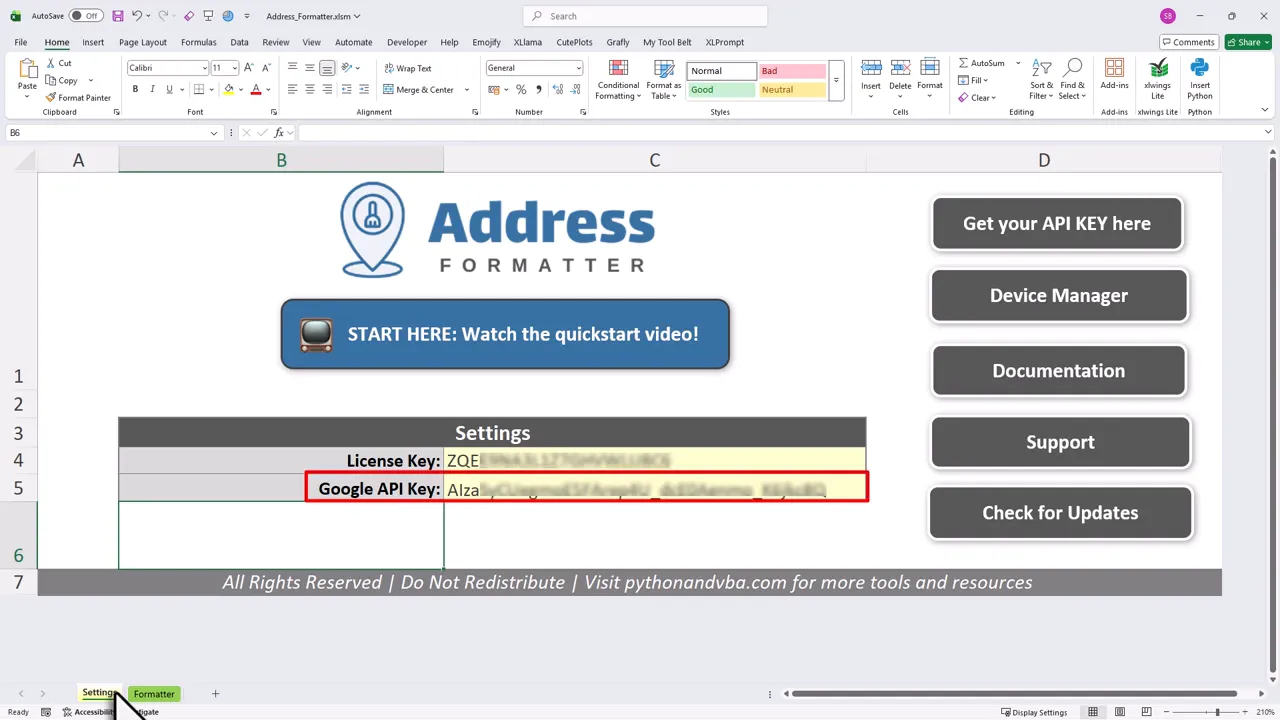The image size is (1280, 720).
Task: Open the General number format dropdown
Action: coord(577,67)
